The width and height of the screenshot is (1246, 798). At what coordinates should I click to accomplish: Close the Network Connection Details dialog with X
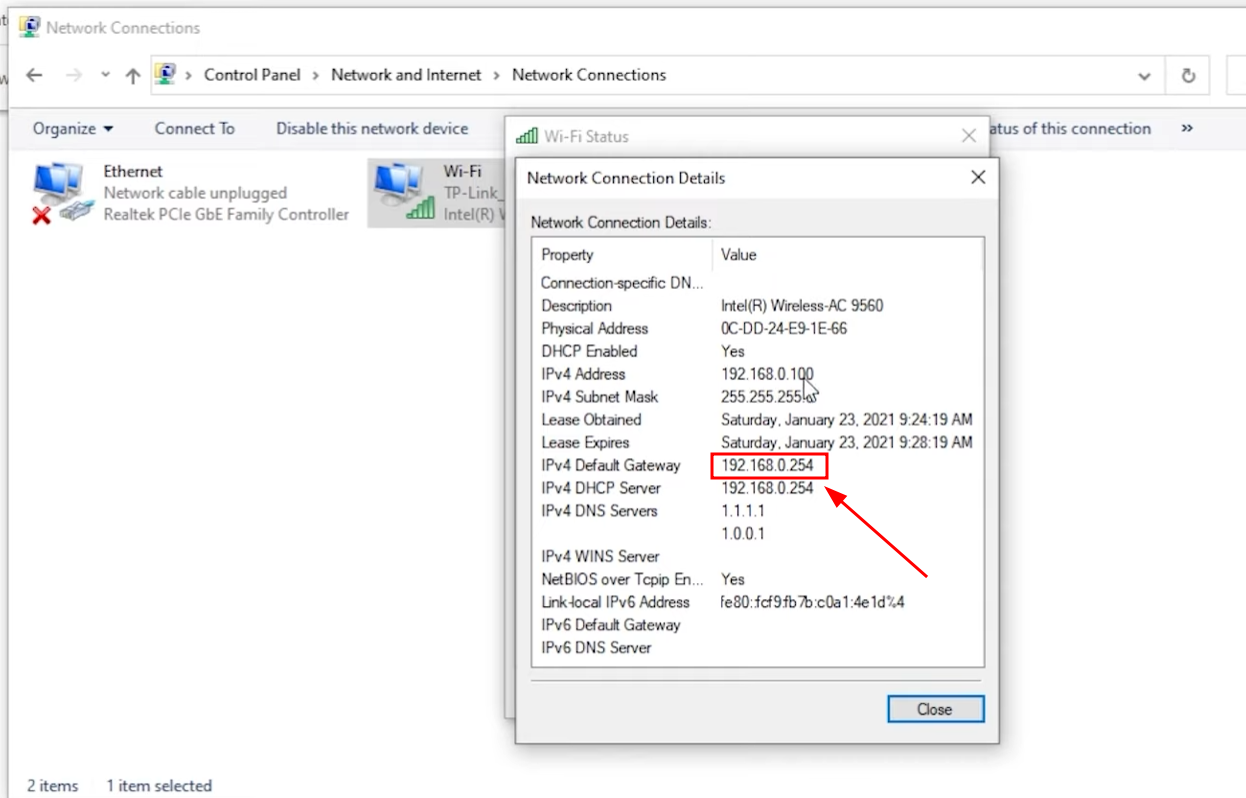(978, 177)
